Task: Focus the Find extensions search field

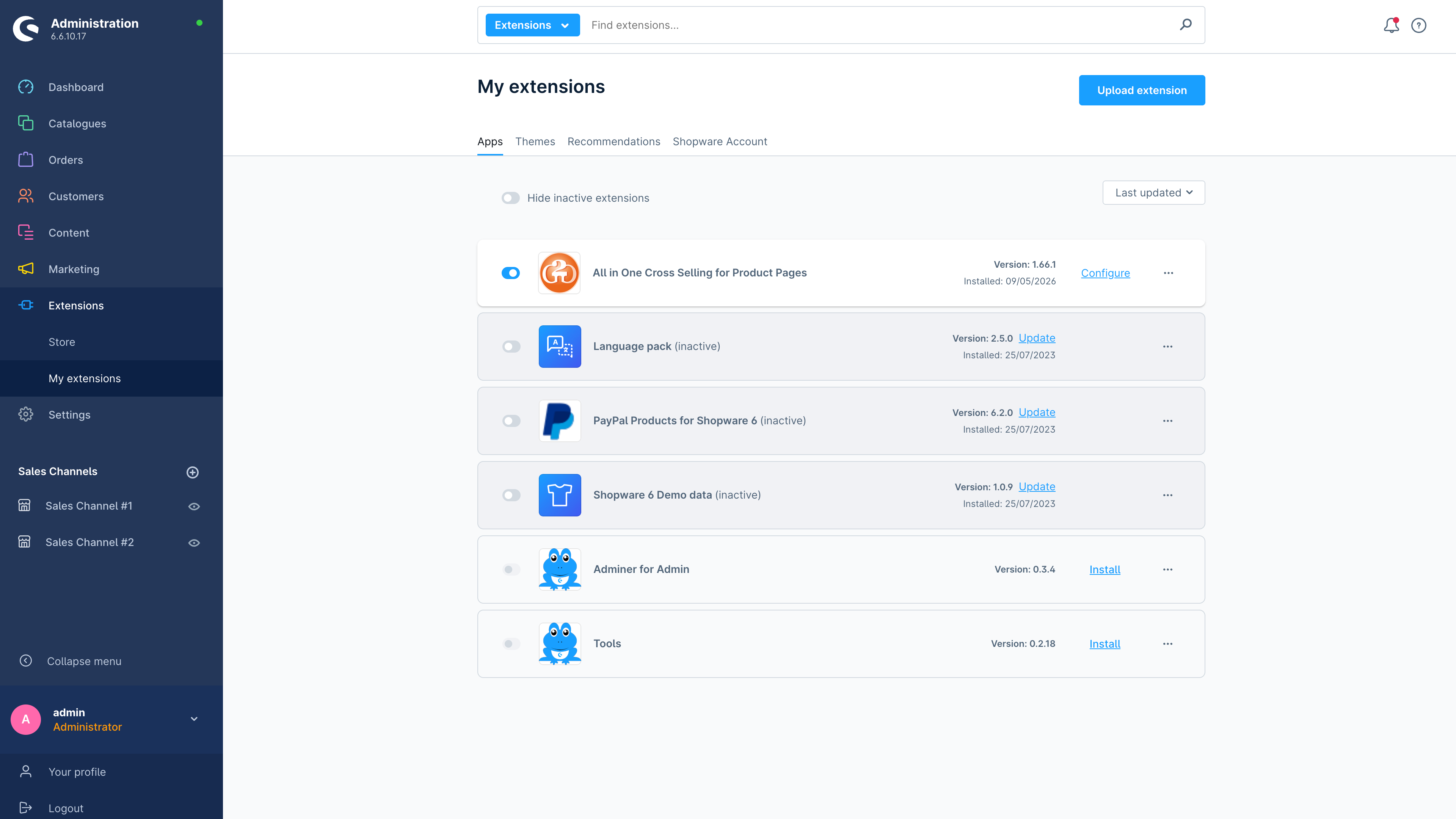Action: click(879, 25)
